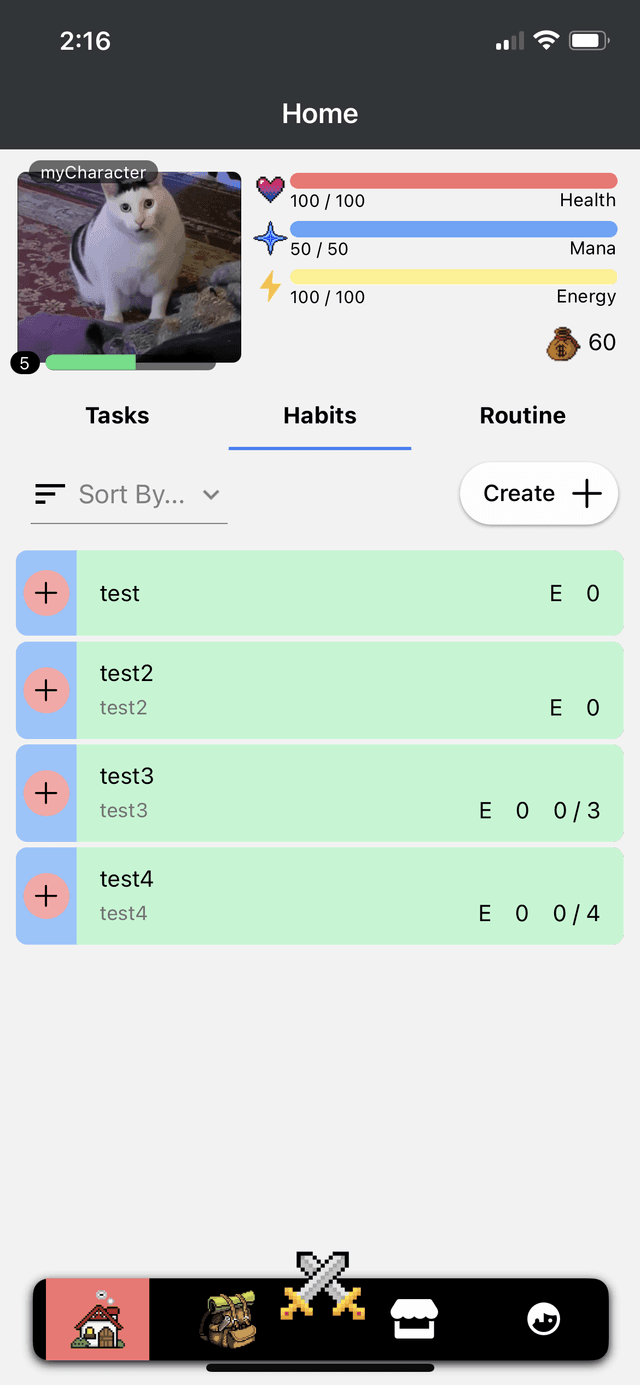Switch to the Tasks tab
Screen dimensions: 640x1385
coord(117,416)
